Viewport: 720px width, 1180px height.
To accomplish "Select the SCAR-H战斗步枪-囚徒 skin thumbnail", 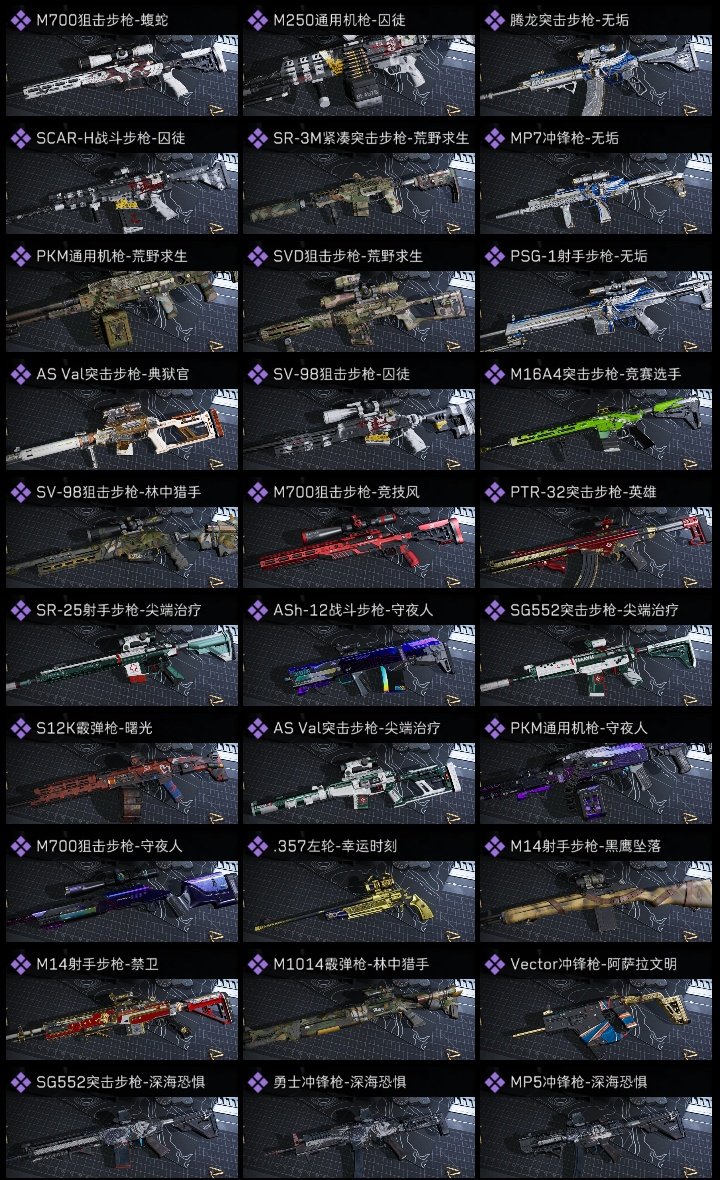I will pos(122,193).
